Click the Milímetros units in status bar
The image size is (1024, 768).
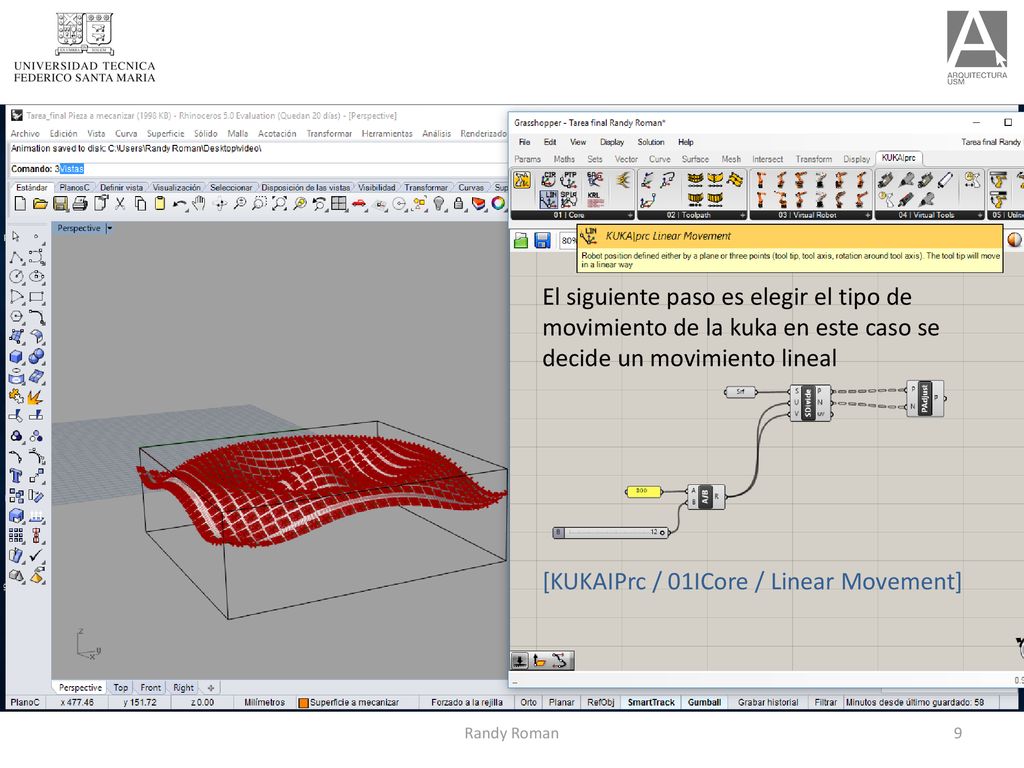tap(264, 703)
